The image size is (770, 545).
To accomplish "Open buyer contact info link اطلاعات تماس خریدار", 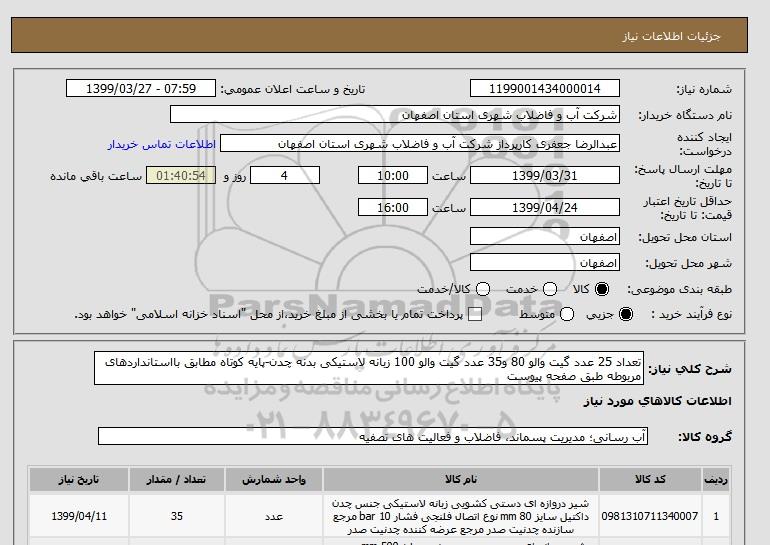I will [162, 144].
